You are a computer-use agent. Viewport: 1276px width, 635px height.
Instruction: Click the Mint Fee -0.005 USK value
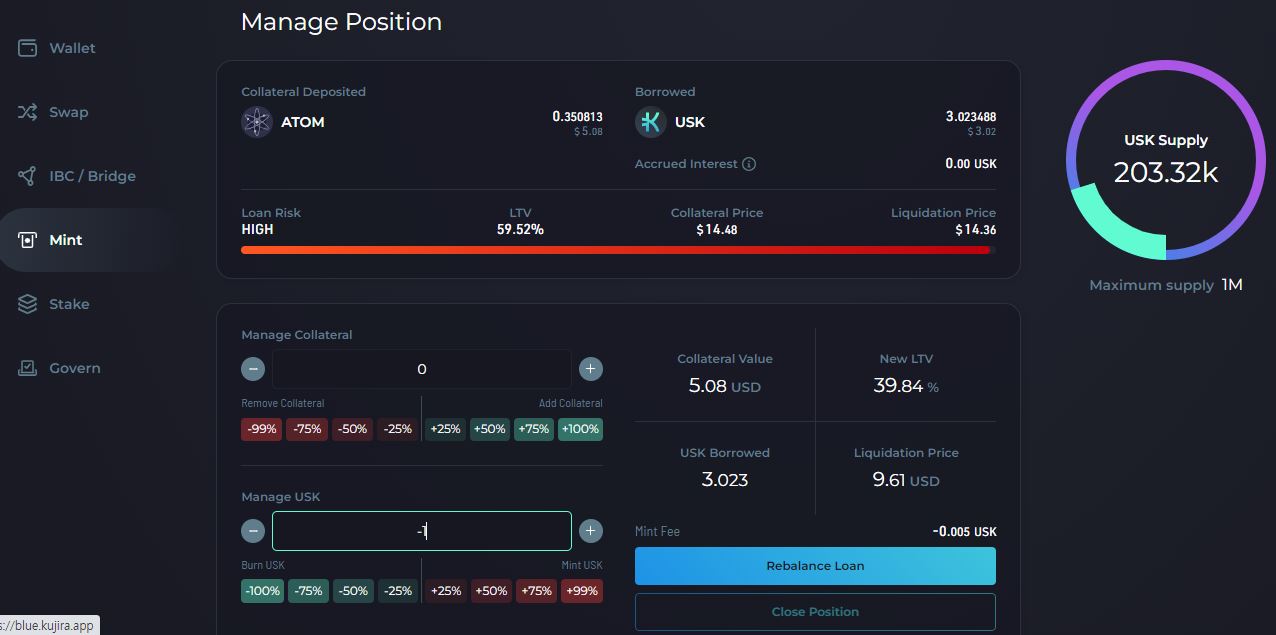[x=964, y=532]
